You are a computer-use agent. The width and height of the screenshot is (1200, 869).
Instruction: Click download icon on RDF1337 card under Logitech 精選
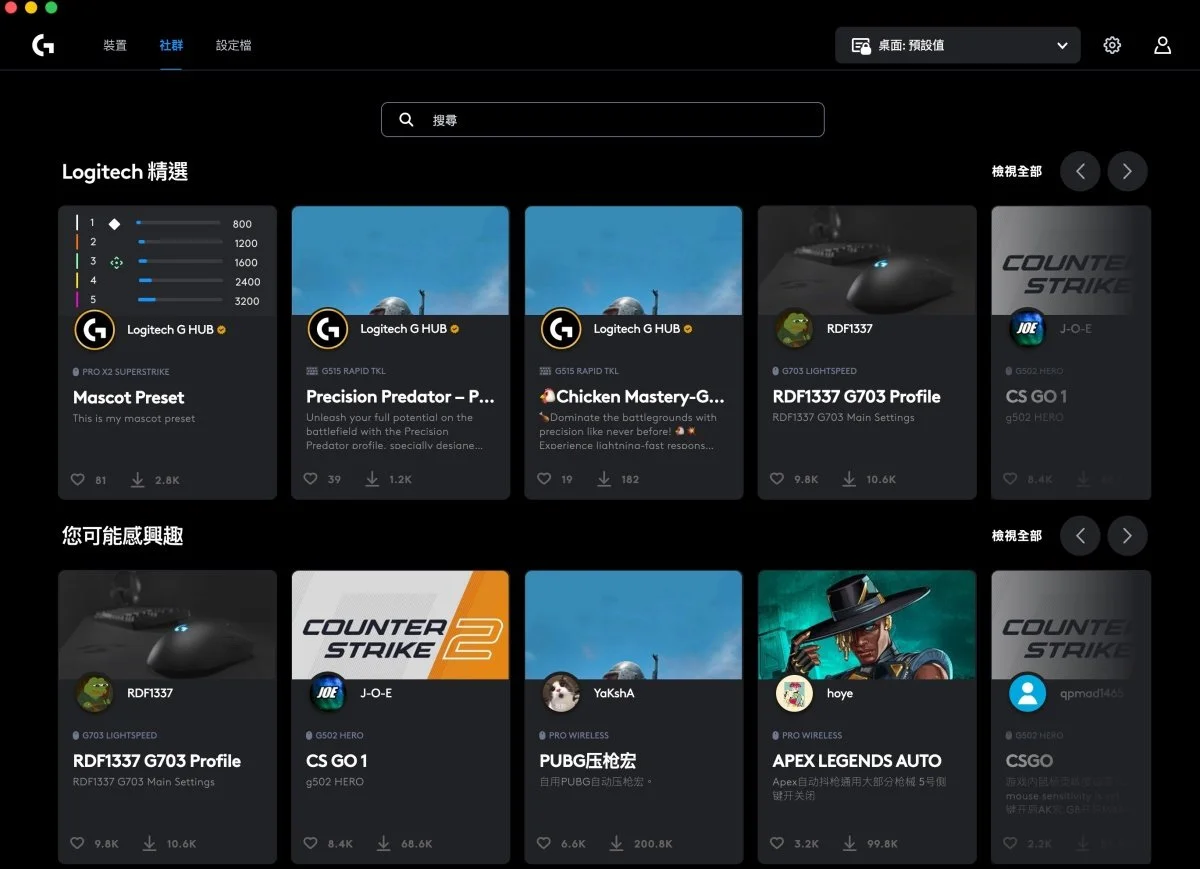pos(849,479)
